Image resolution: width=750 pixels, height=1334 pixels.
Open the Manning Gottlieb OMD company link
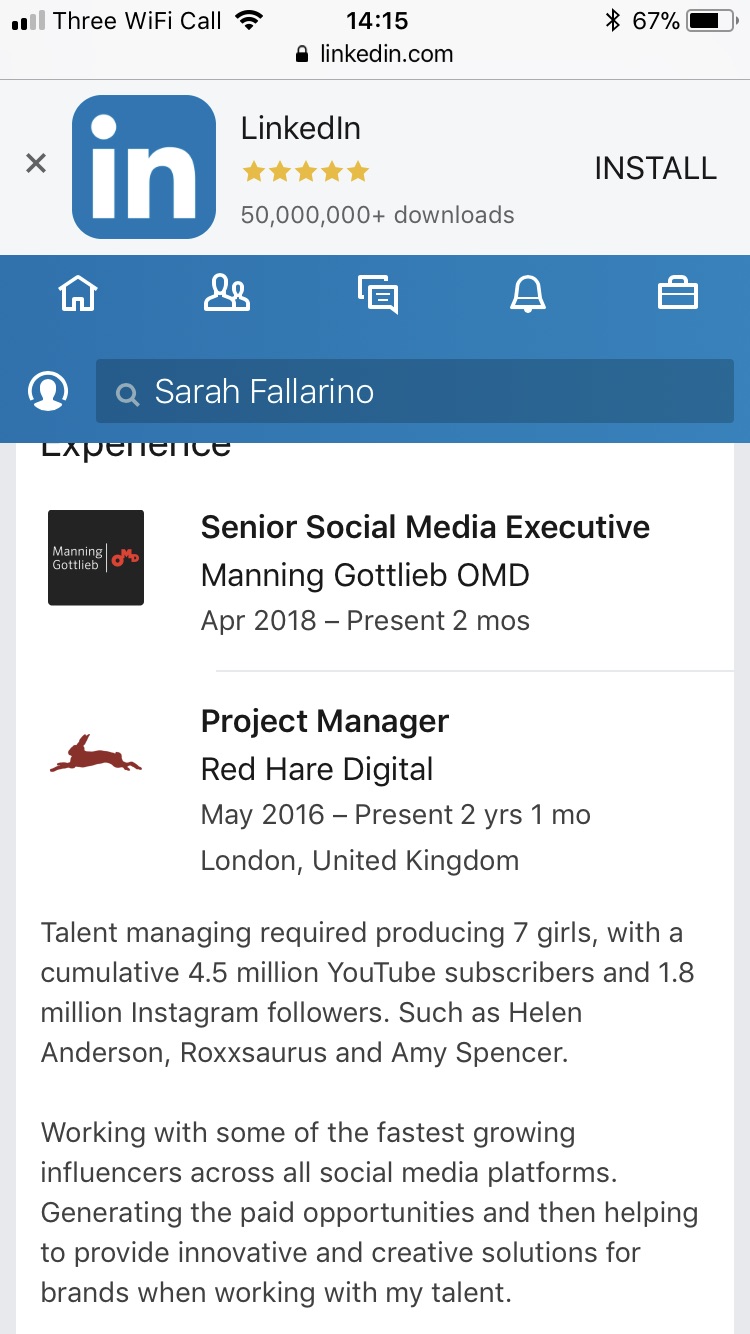pyautogui.click(x=365, y=575)
